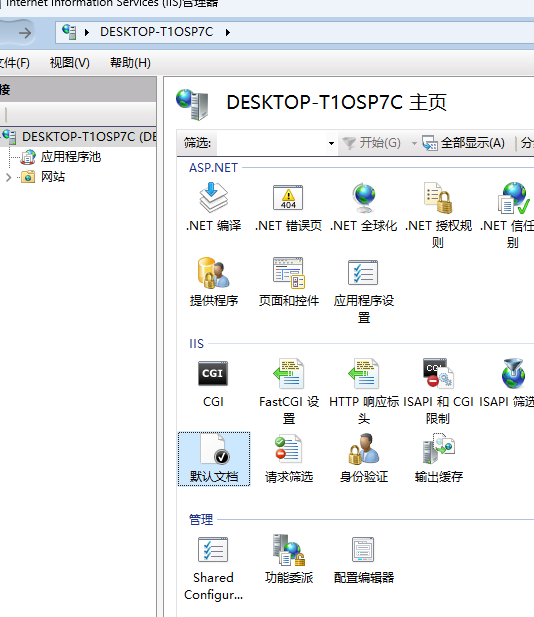This screenshot has width=534, height=617.
Task: Click the server icon in the address bar
Action: pyautogui.click(x=69, y=32)
